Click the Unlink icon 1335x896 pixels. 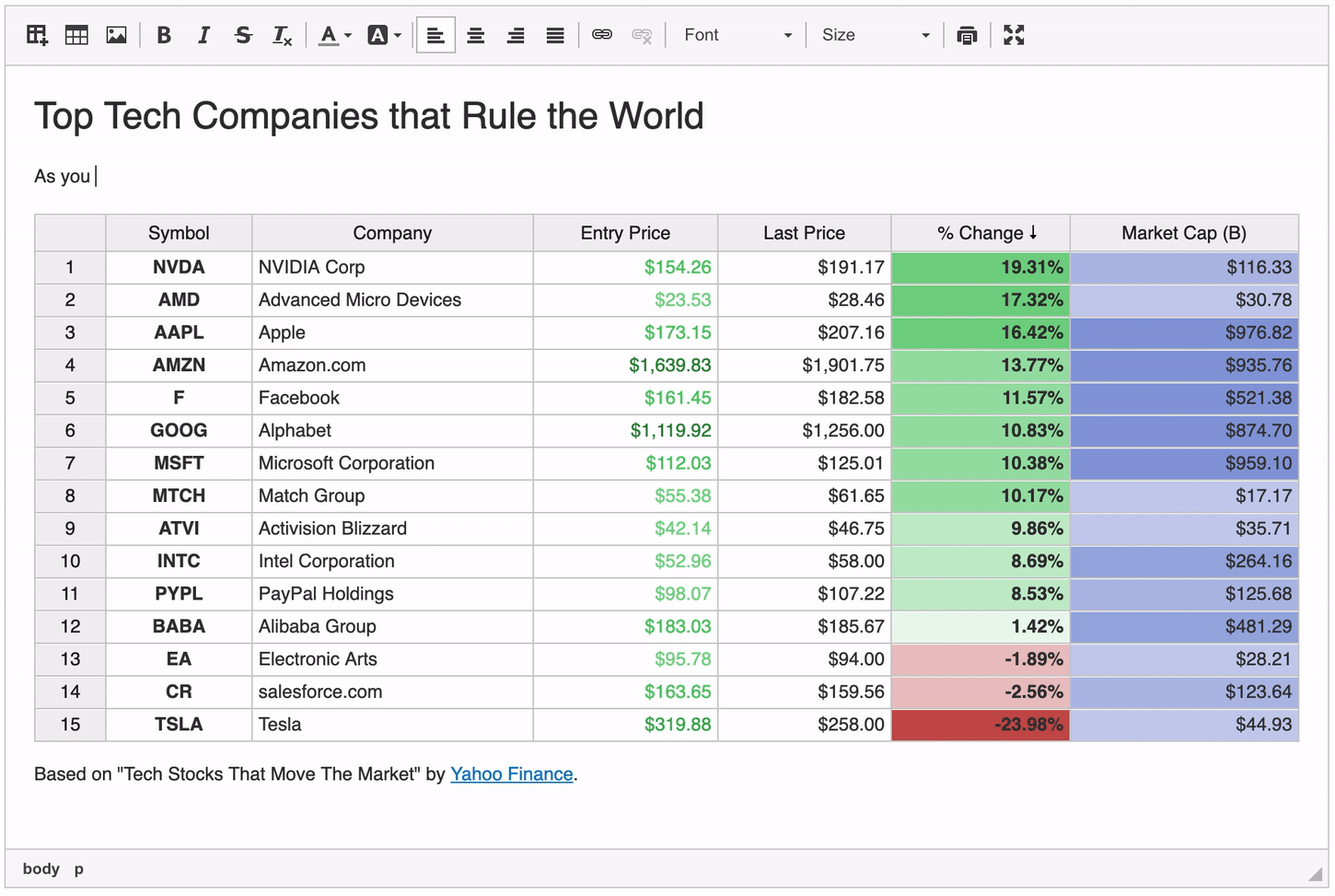click(x=642, y=35)
